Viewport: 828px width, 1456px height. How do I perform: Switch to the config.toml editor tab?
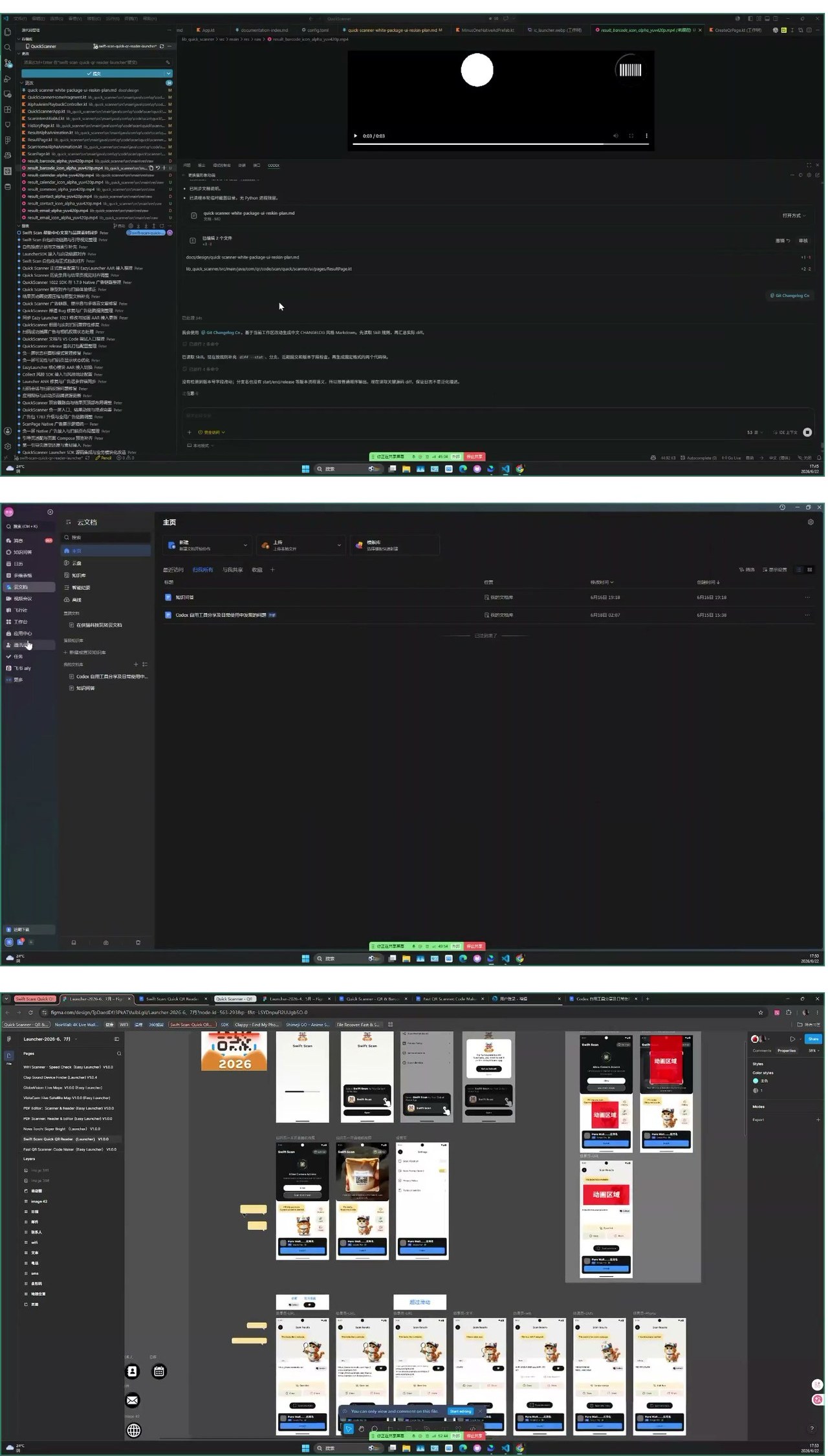pos(316,30)
